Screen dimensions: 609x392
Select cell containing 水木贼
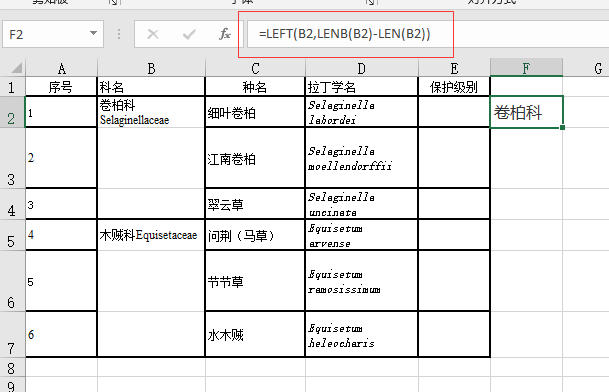[255, 334]
